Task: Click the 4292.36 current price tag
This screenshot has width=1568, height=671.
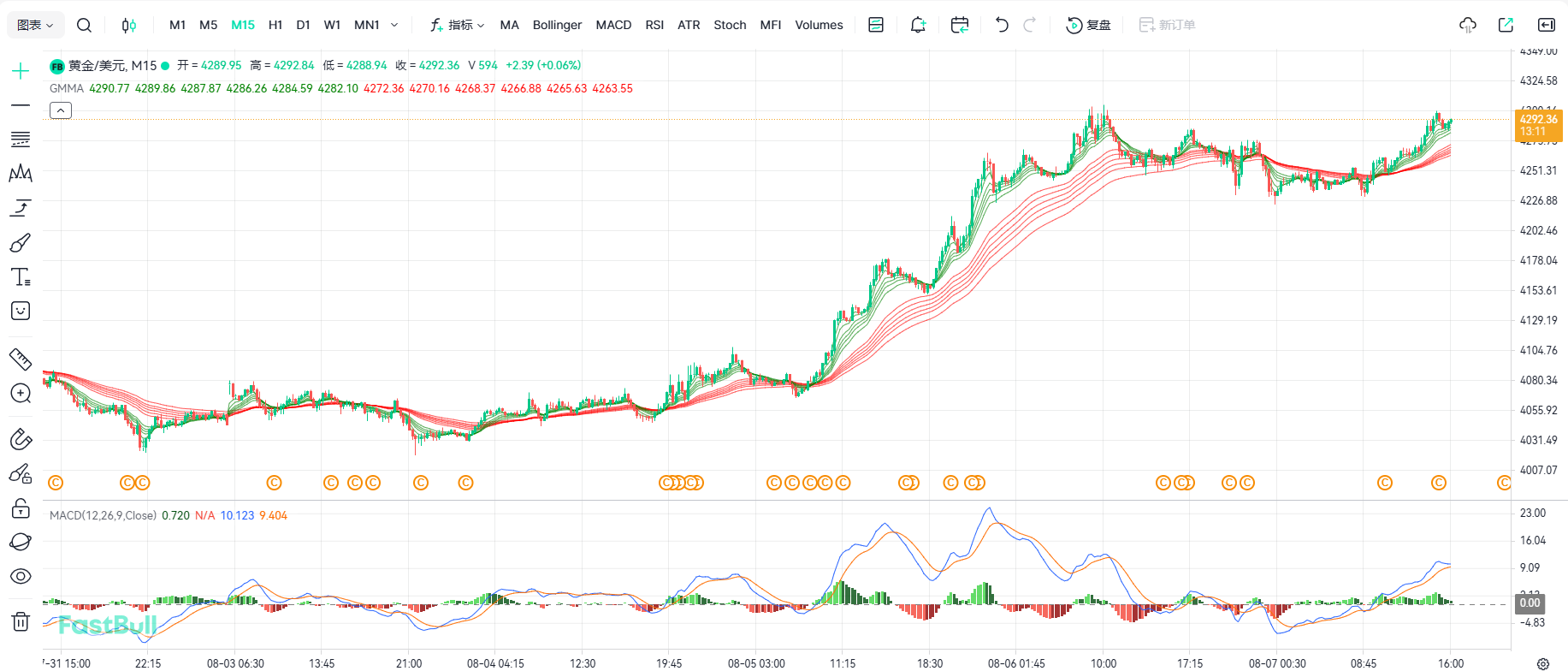Action: 1539,125
